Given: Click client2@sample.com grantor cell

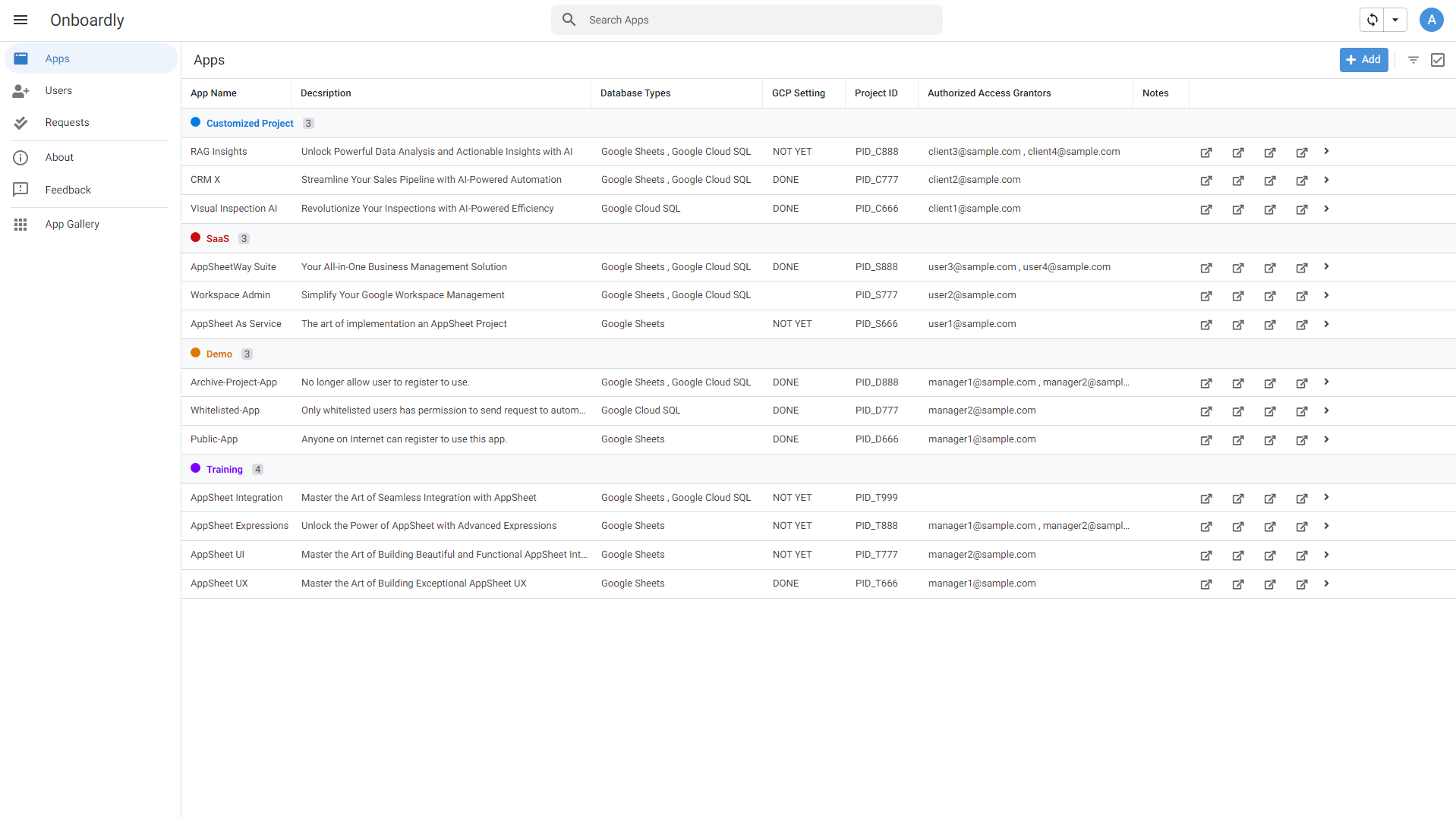Looking at the screenshot, I should coord(974,180).
